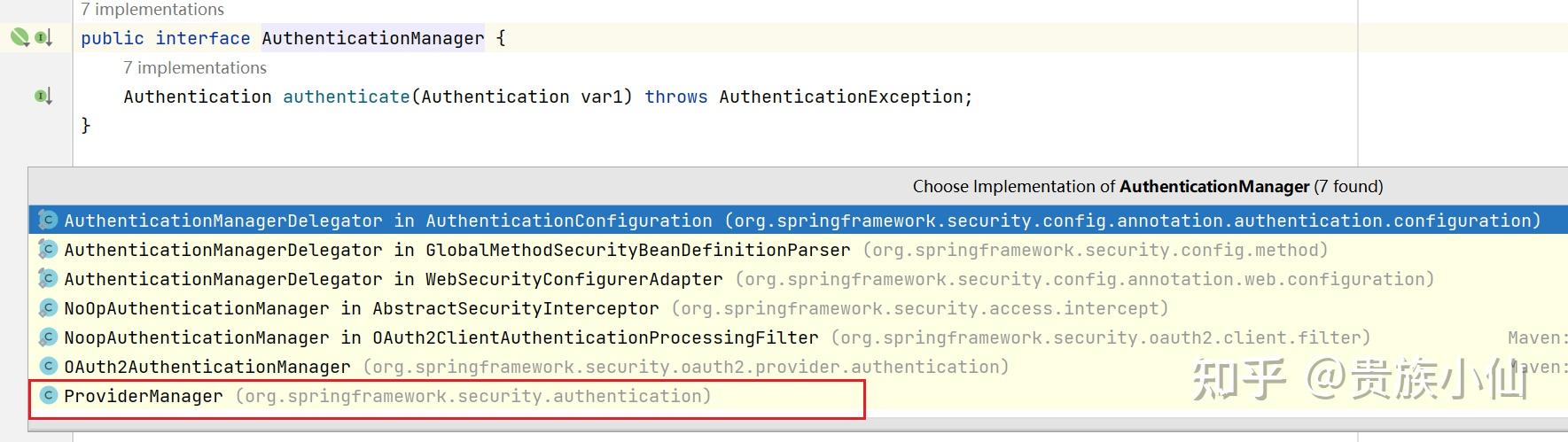The width and height of the screenshot is (1568, 442).
Task: Choose AuthenticationManagerDelegator in GlobalMethodSecurityBeanDefinitionParser
Action: (x=696, y=250)
